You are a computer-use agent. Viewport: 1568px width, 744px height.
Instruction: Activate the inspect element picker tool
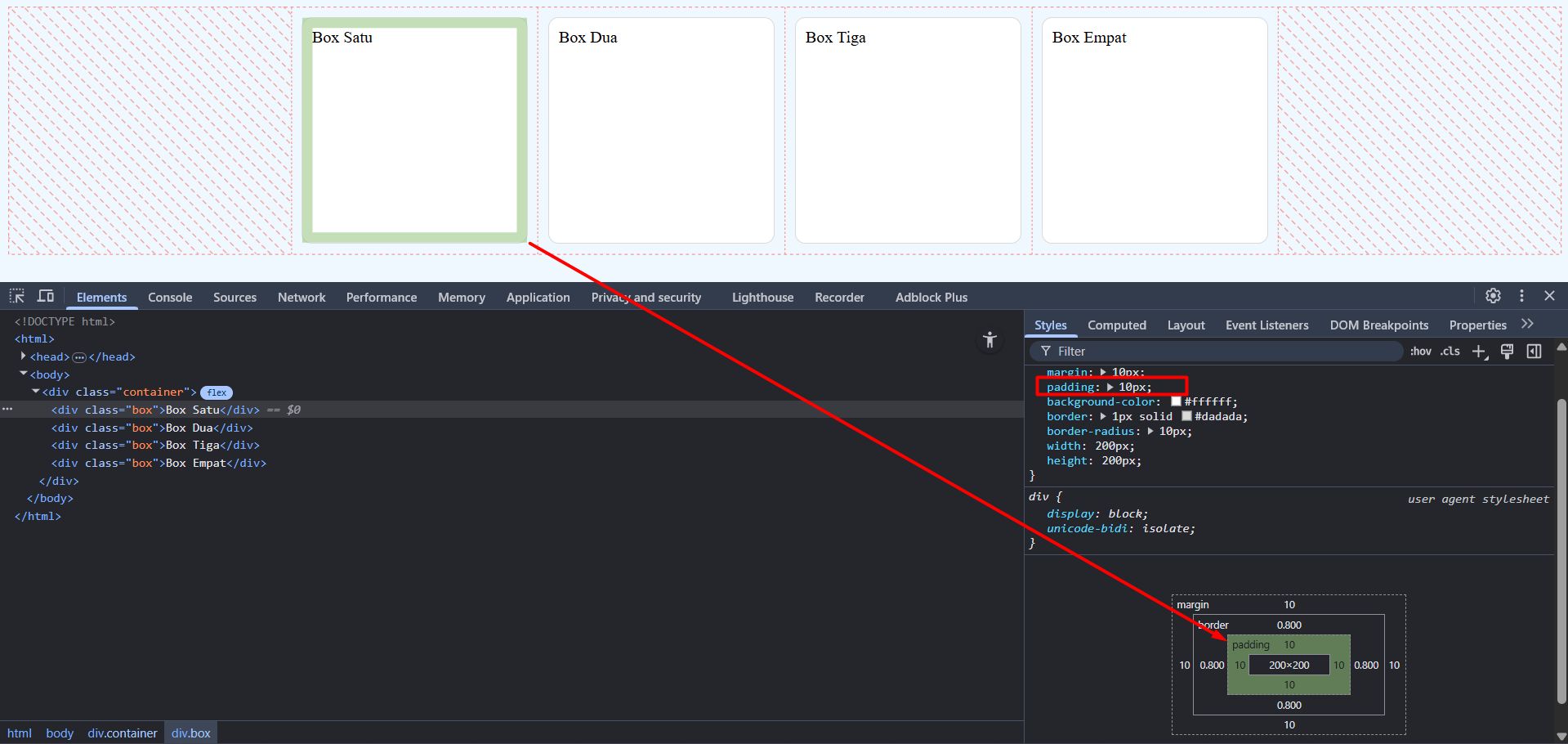[17, 296]
